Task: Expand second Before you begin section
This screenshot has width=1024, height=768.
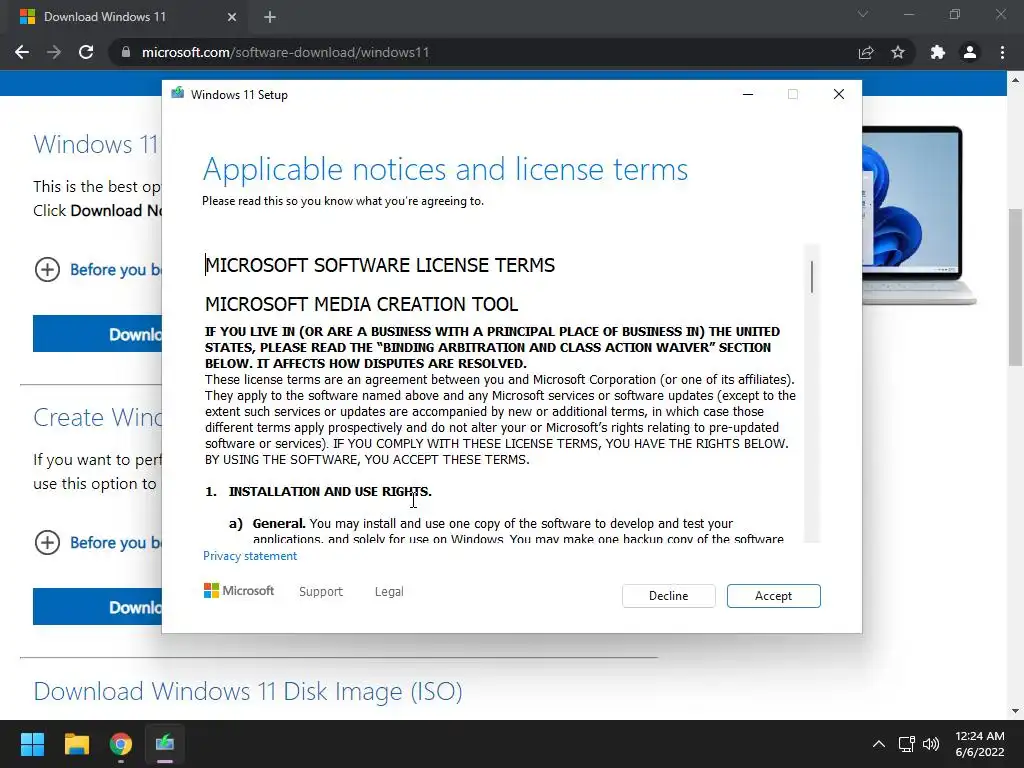Action: coord(98,542)
